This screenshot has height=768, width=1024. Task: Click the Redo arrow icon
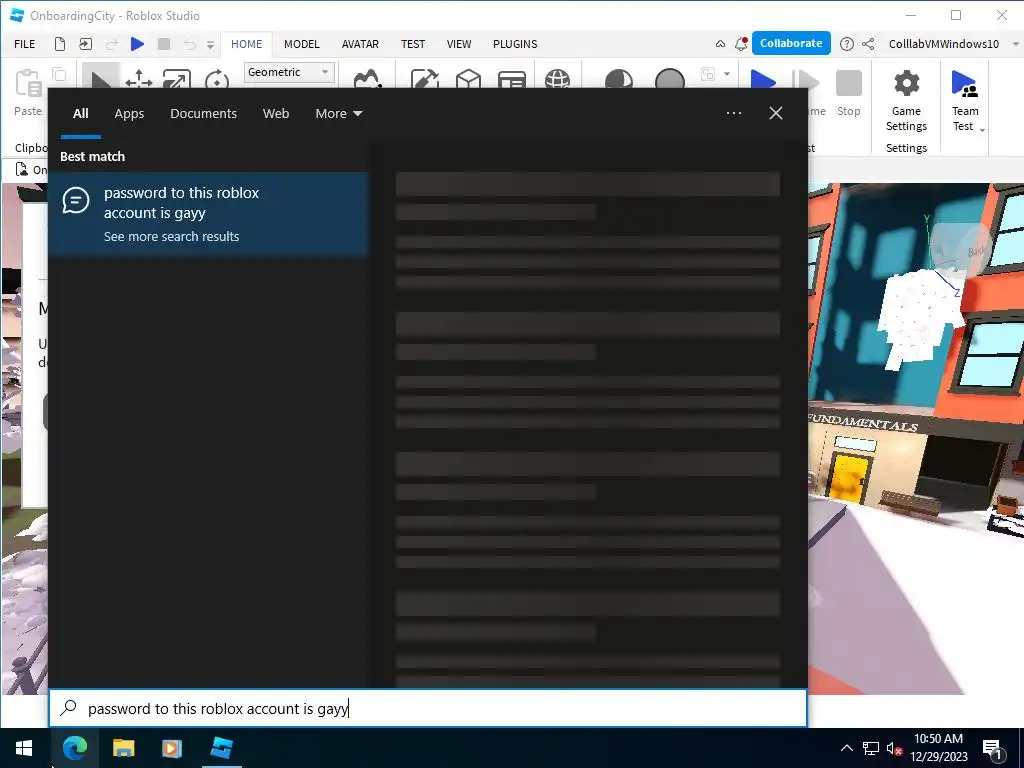[112, 44]
